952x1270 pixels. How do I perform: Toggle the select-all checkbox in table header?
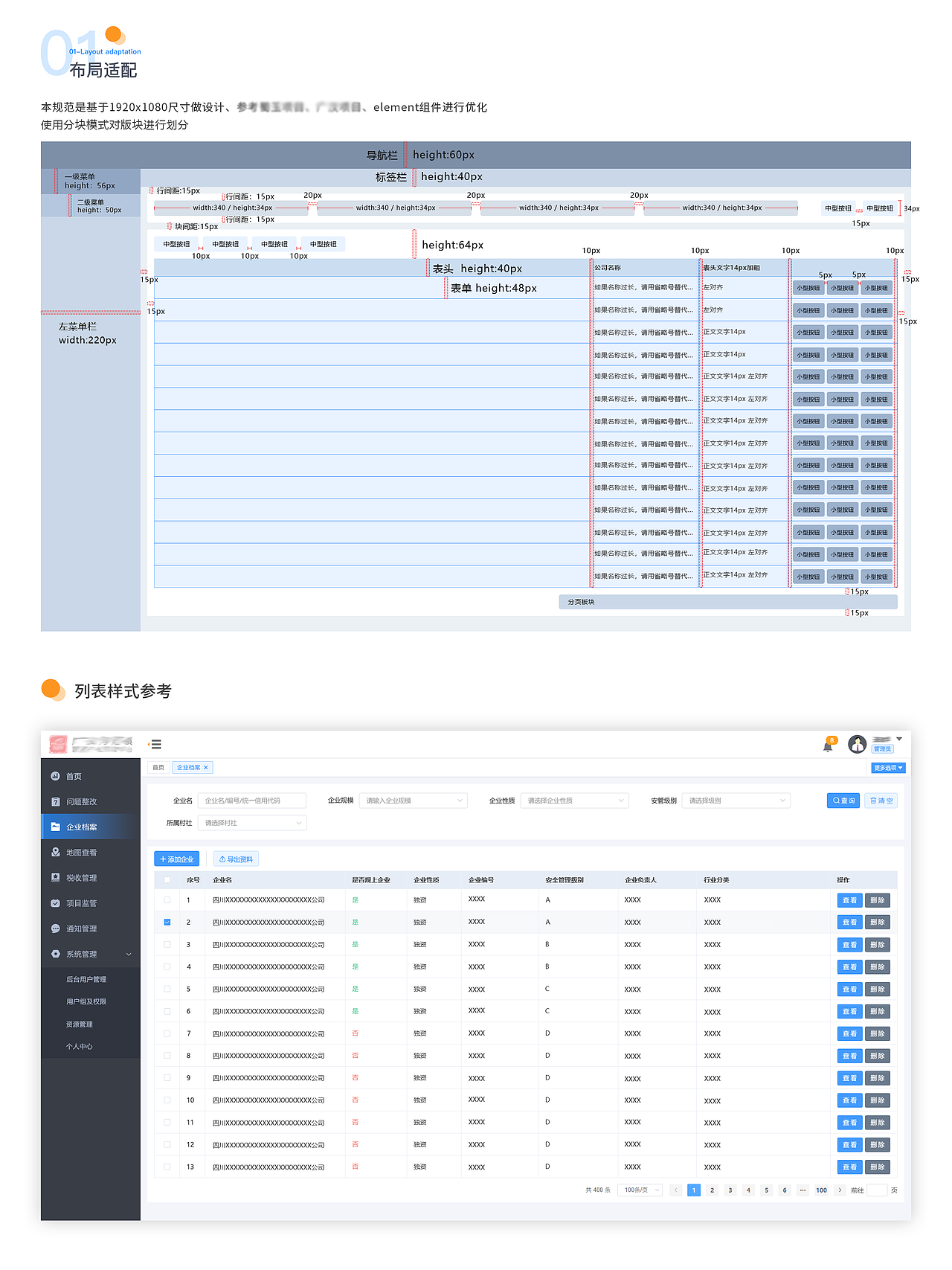point(167,880)
